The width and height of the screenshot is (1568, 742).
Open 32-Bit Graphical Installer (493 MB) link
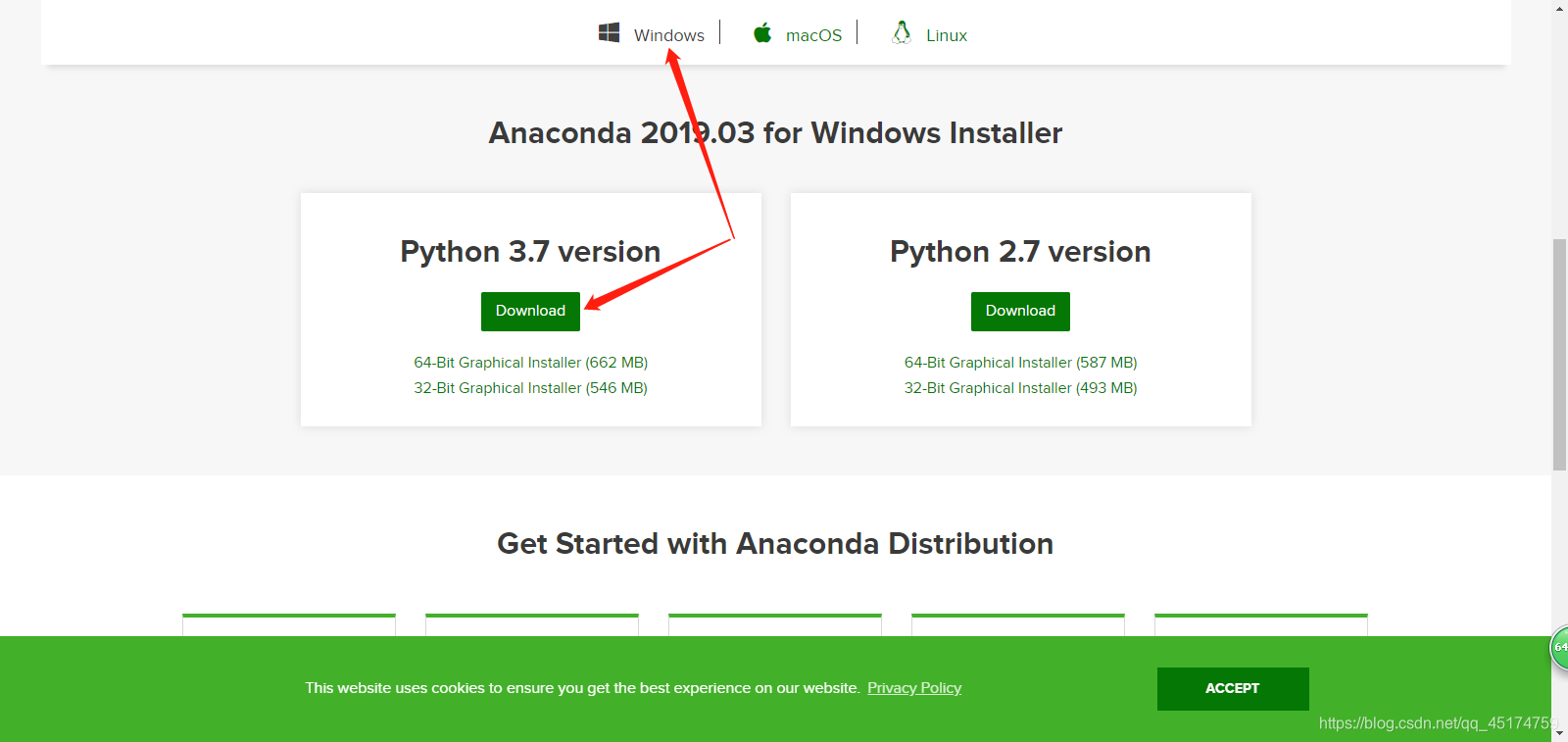tap(1021, 388)
